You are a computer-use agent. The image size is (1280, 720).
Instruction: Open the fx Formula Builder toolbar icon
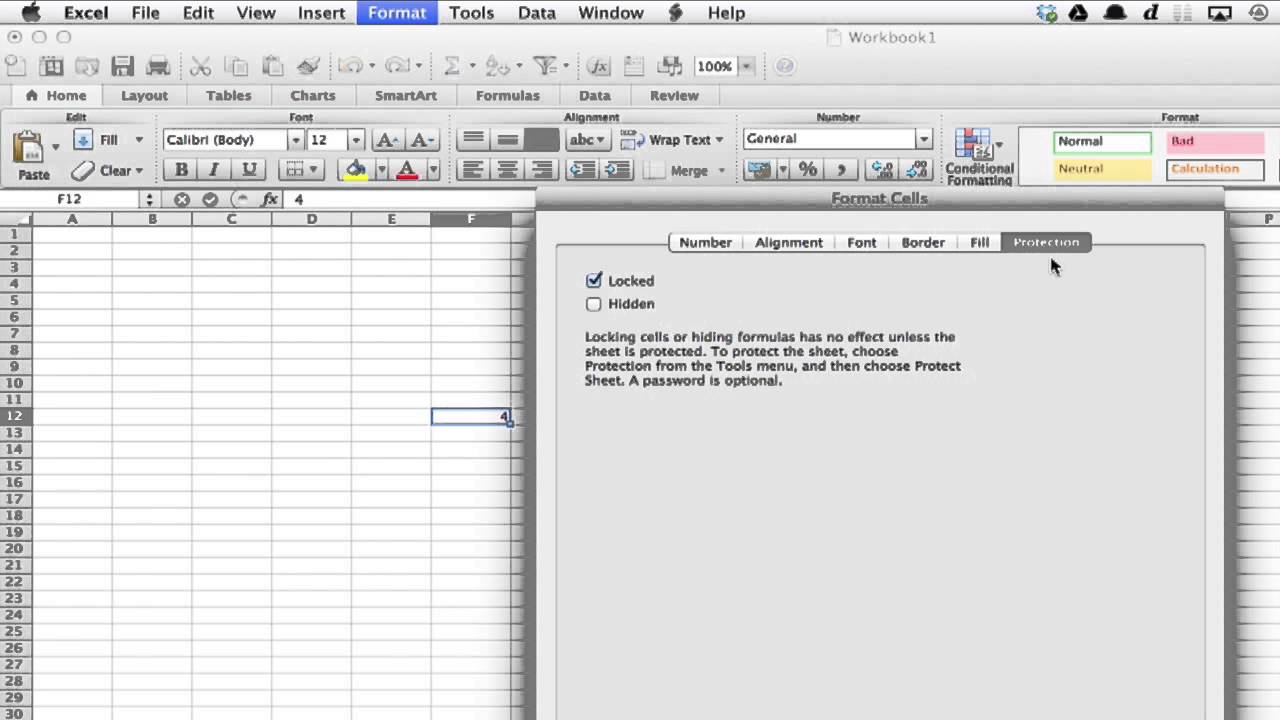[x=598, y=66]
